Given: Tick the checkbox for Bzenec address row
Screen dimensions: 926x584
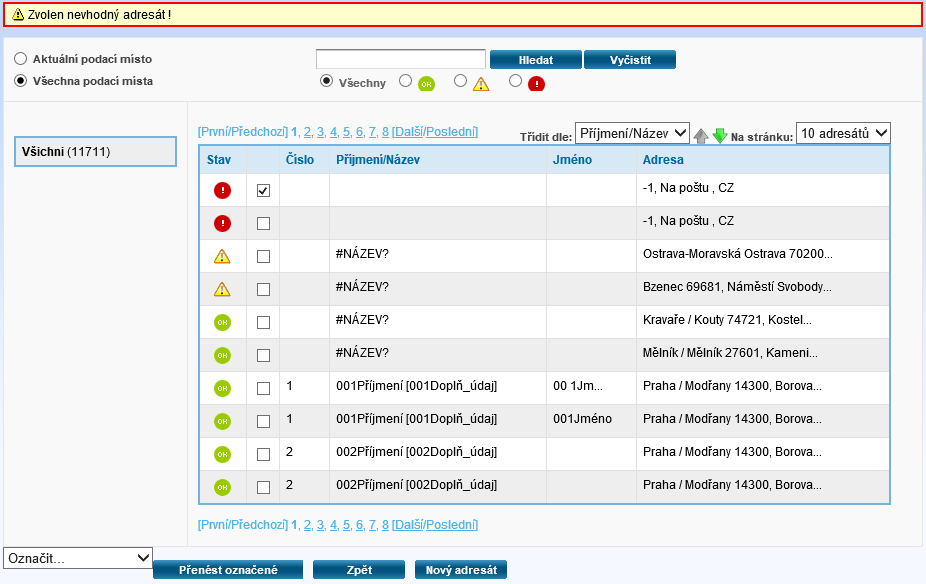Looking at the screenshot, I should tap(263, 289).
